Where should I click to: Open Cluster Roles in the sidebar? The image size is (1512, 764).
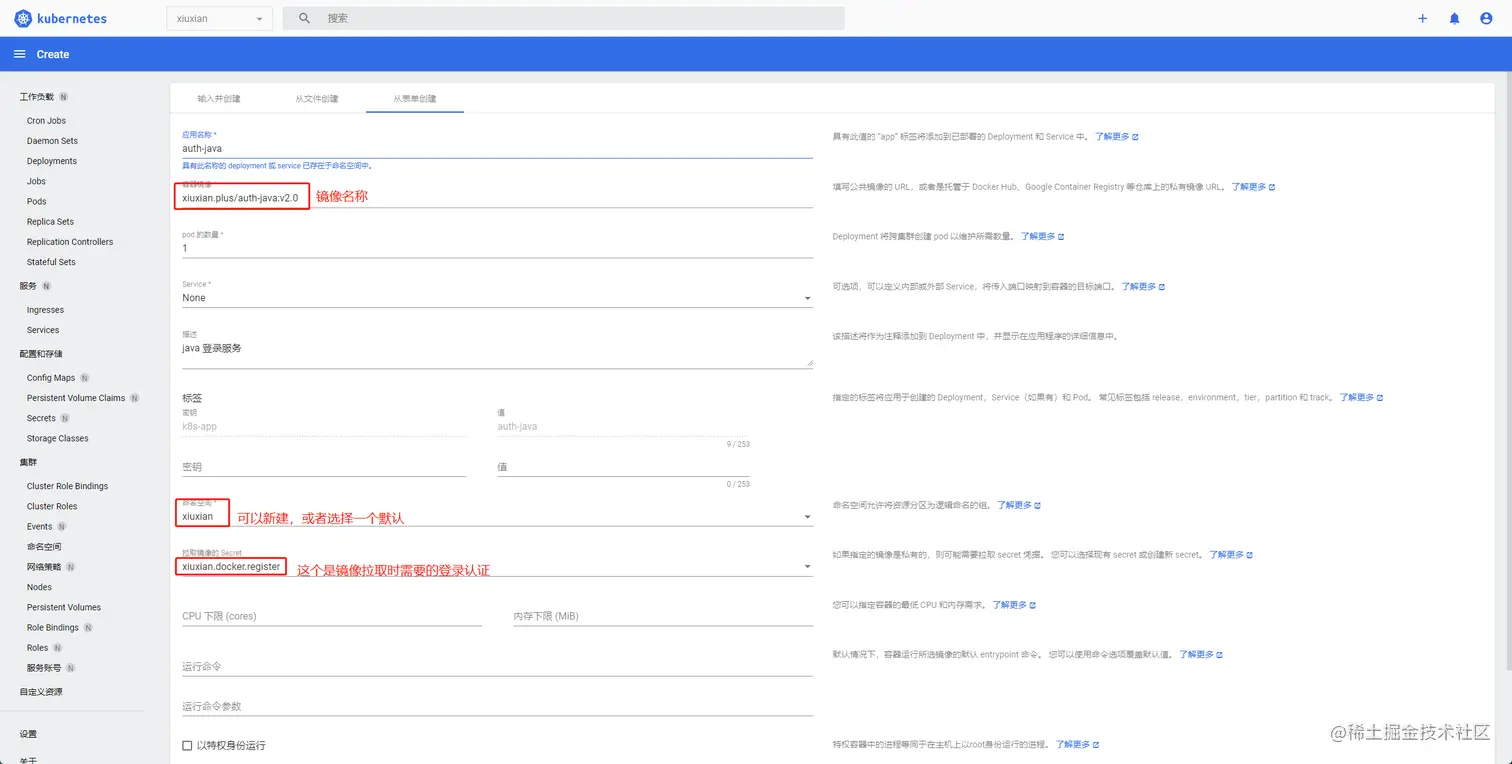pos(52,506)
